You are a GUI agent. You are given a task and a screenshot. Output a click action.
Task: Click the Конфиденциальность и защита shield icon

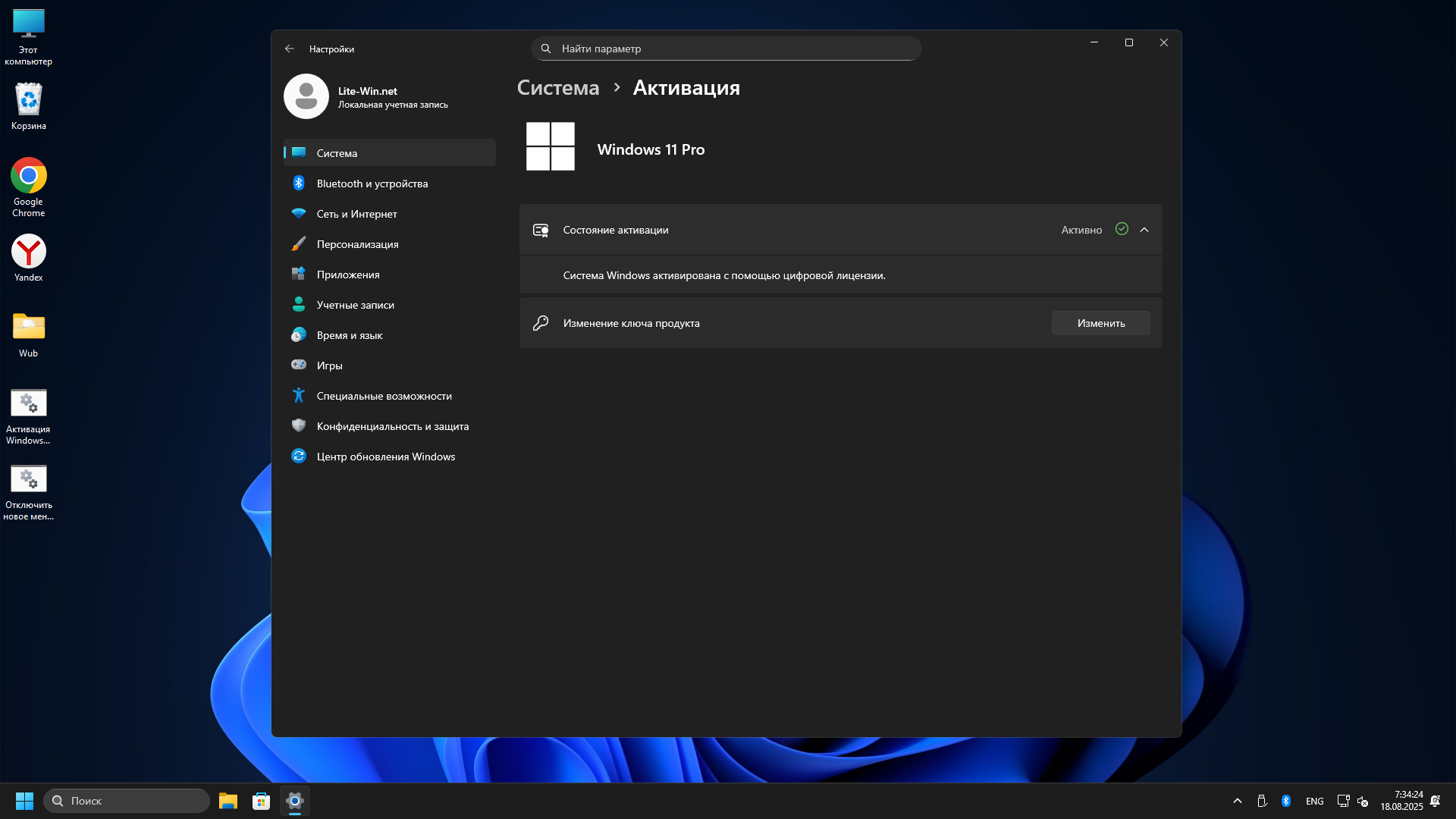coord(299,426)
